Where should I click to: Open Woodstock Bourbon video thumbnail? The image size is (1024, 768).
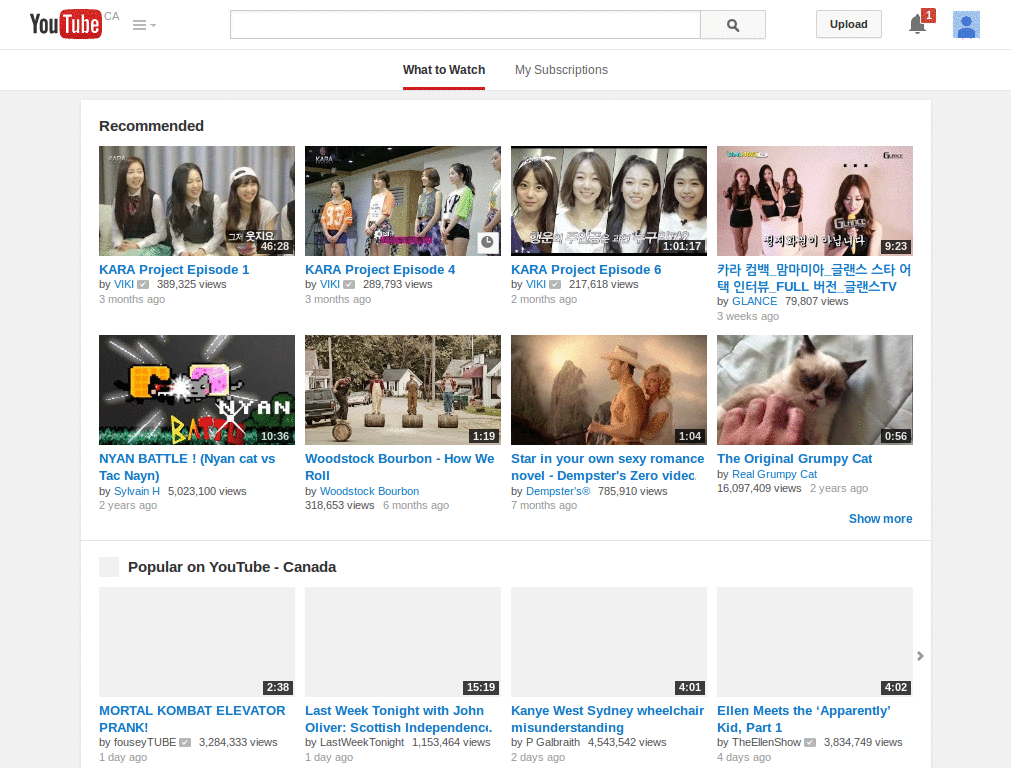point(403,391)
